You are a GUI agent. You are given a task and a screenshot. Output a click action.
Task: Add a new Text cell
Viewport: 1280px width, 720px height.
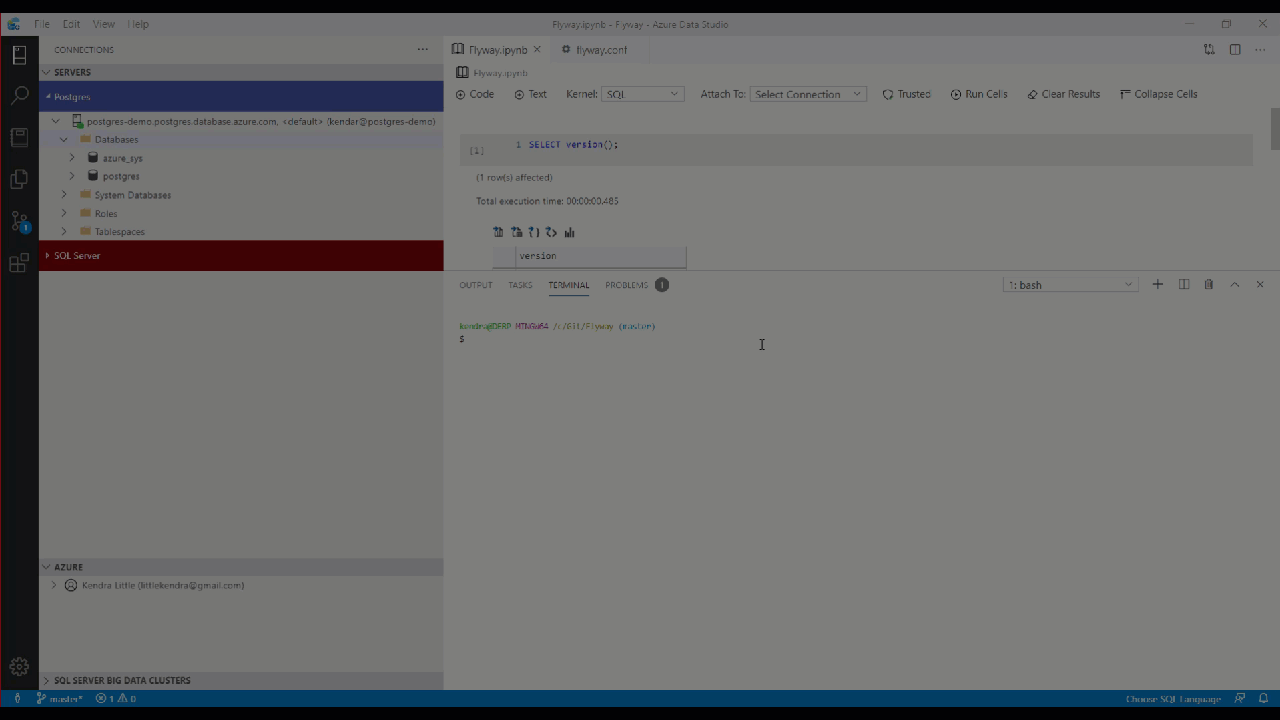click(530, 94)
